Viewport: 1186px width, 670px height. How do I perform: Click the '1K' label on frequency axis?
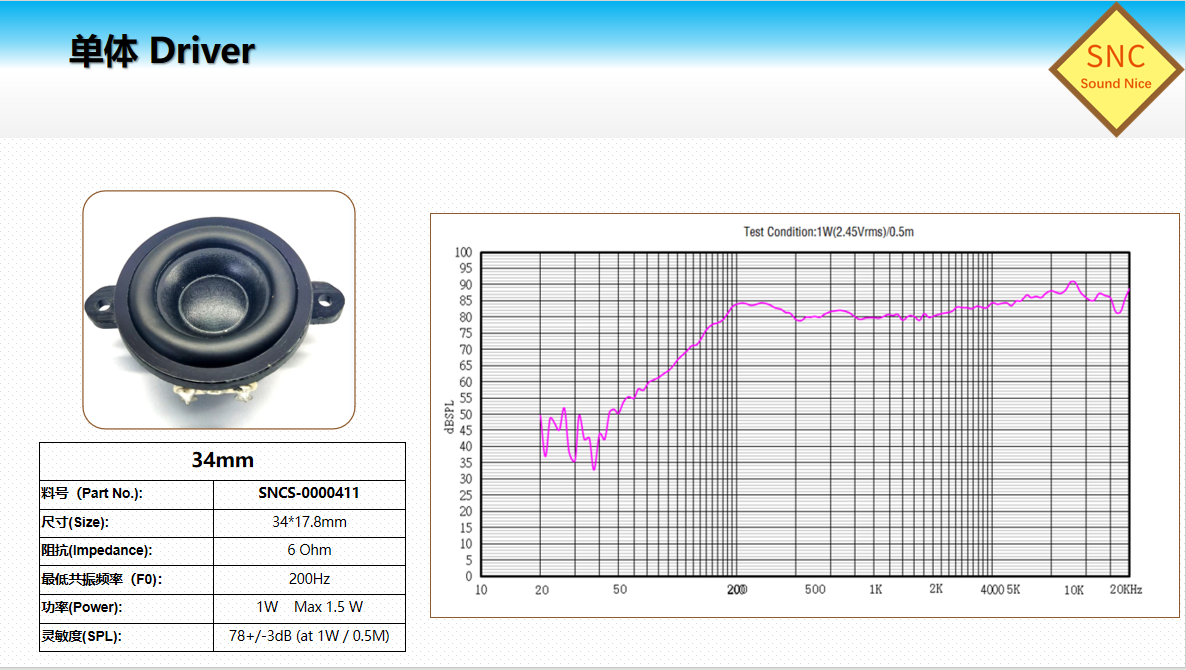(x=875, y=590)
